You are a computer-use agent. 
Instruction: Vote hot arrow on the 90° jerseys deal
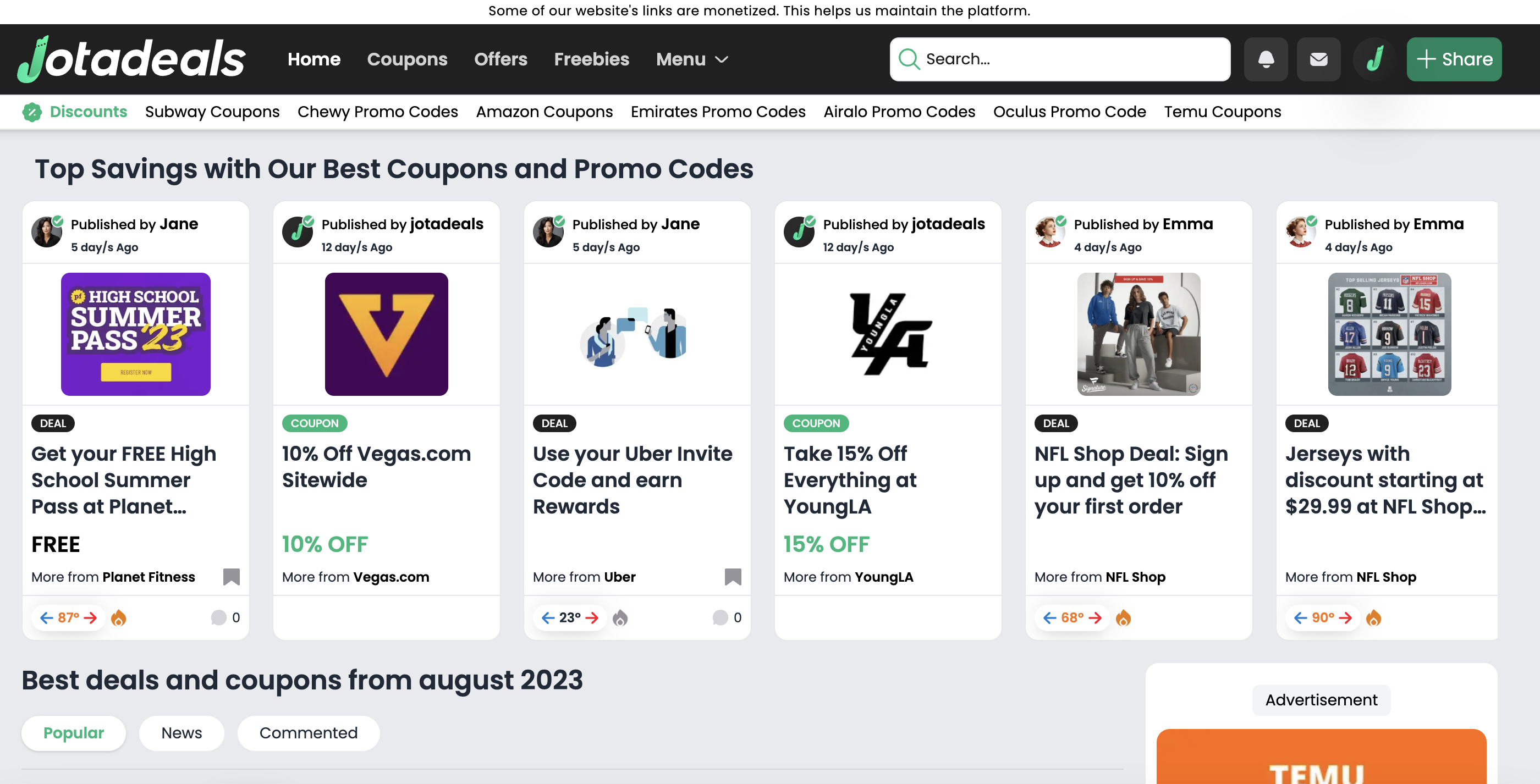[x=1346, y=617]
